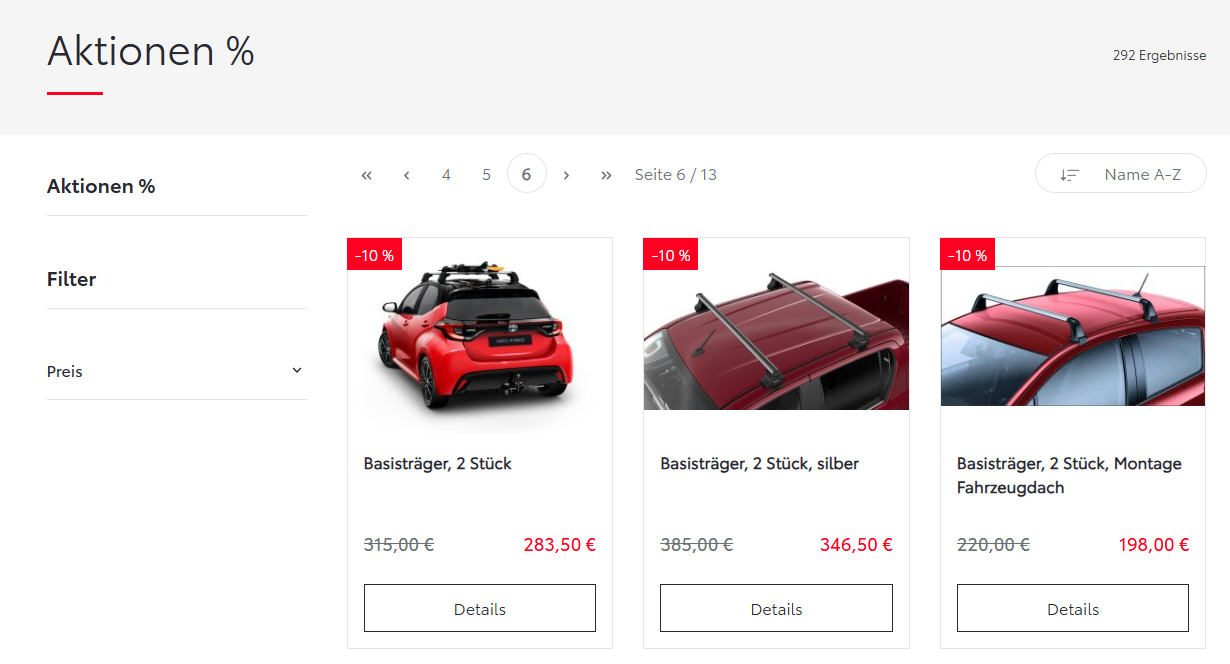This screenshot has width=1230, height=664.
Task: Go to first page with double-left arrow
Action: (x=366, y=175)
